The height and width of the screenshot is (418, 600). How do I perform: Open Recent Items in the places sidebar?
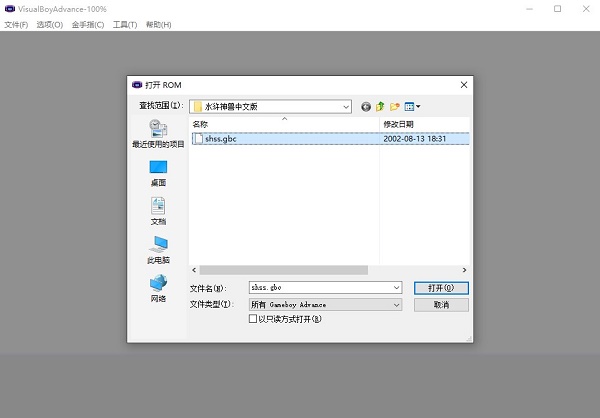tap(158, 134)
